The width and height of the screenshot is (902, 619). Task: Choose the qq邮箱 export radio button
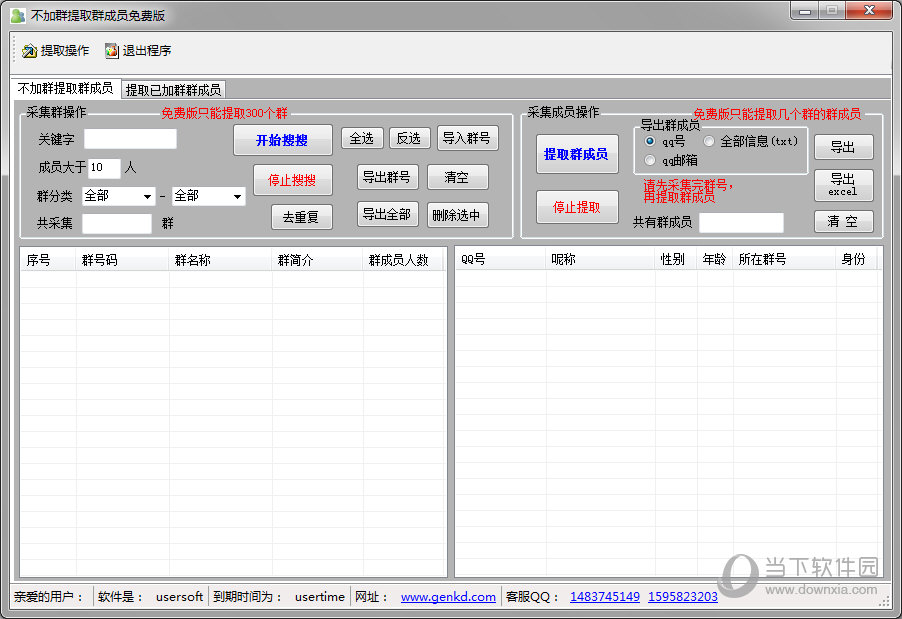click(650, 160)
